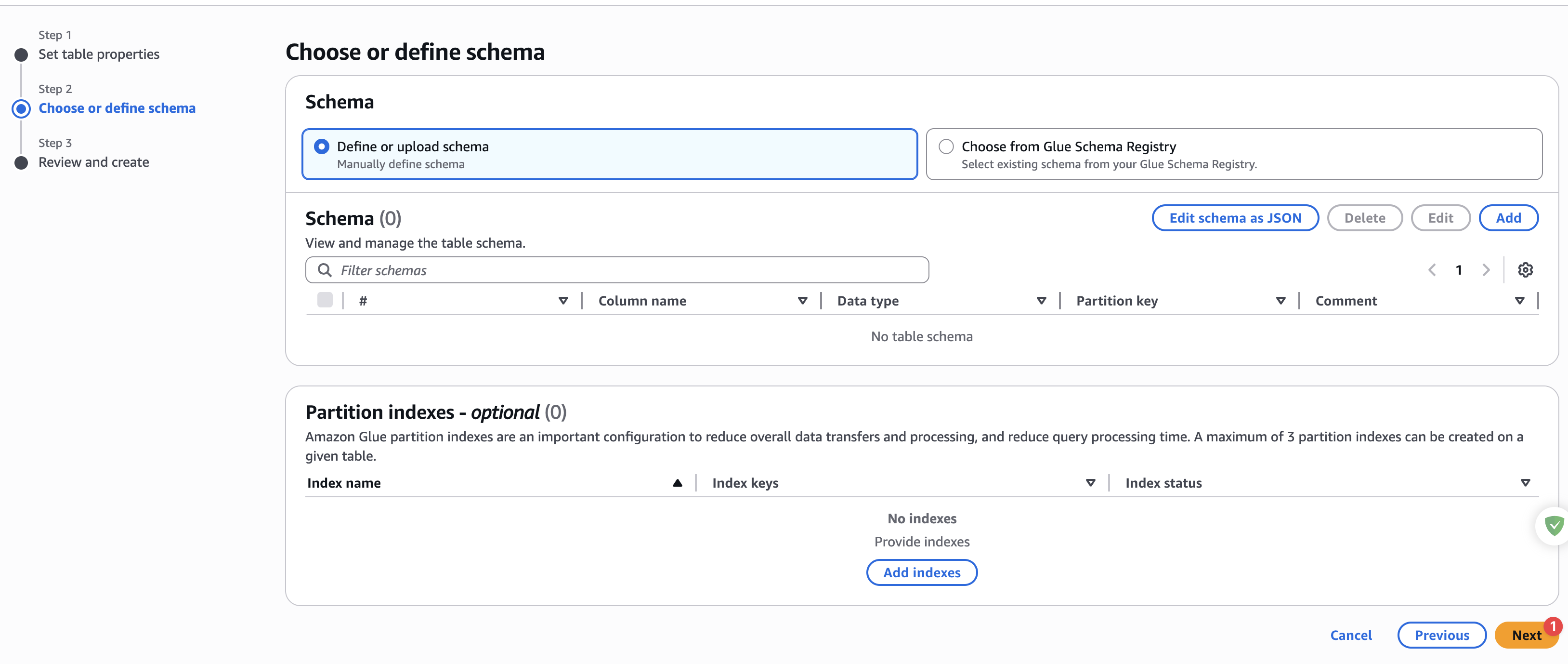Focus the Filter schemas search field

(627, 270)
